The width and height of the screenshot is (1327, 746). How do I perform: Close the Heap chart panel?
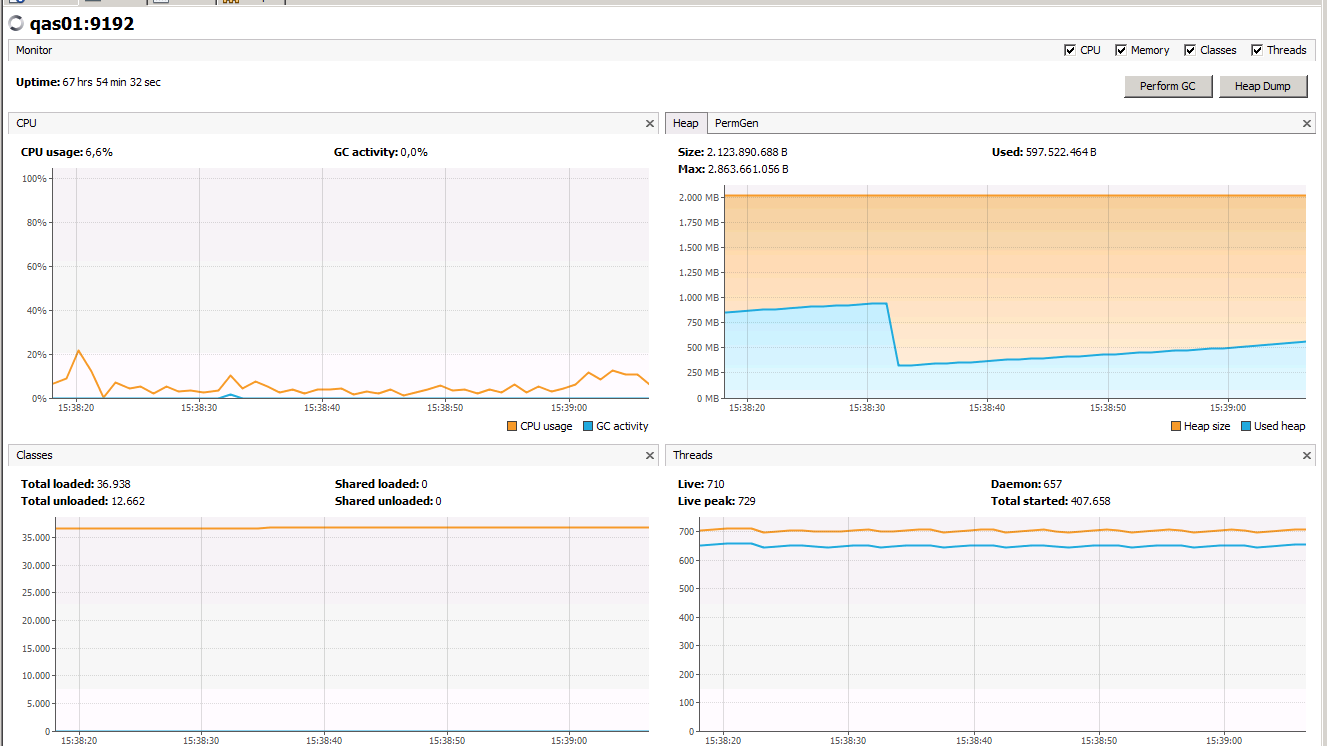pyautogui.click(x=1306, y=122)
